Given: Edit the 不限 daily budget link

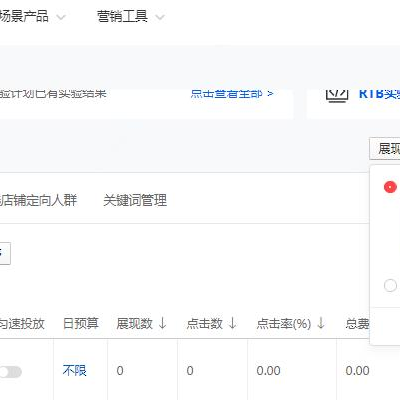Looking at the screenshot, I should [x=75, y=371].
